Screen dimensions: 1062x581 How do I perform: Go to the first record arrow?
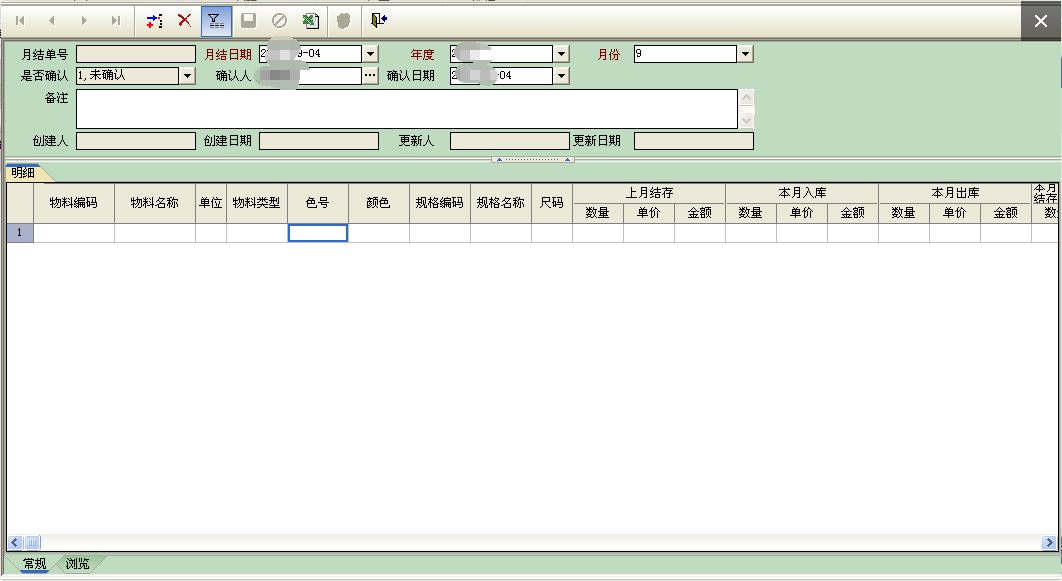point(20,20)
